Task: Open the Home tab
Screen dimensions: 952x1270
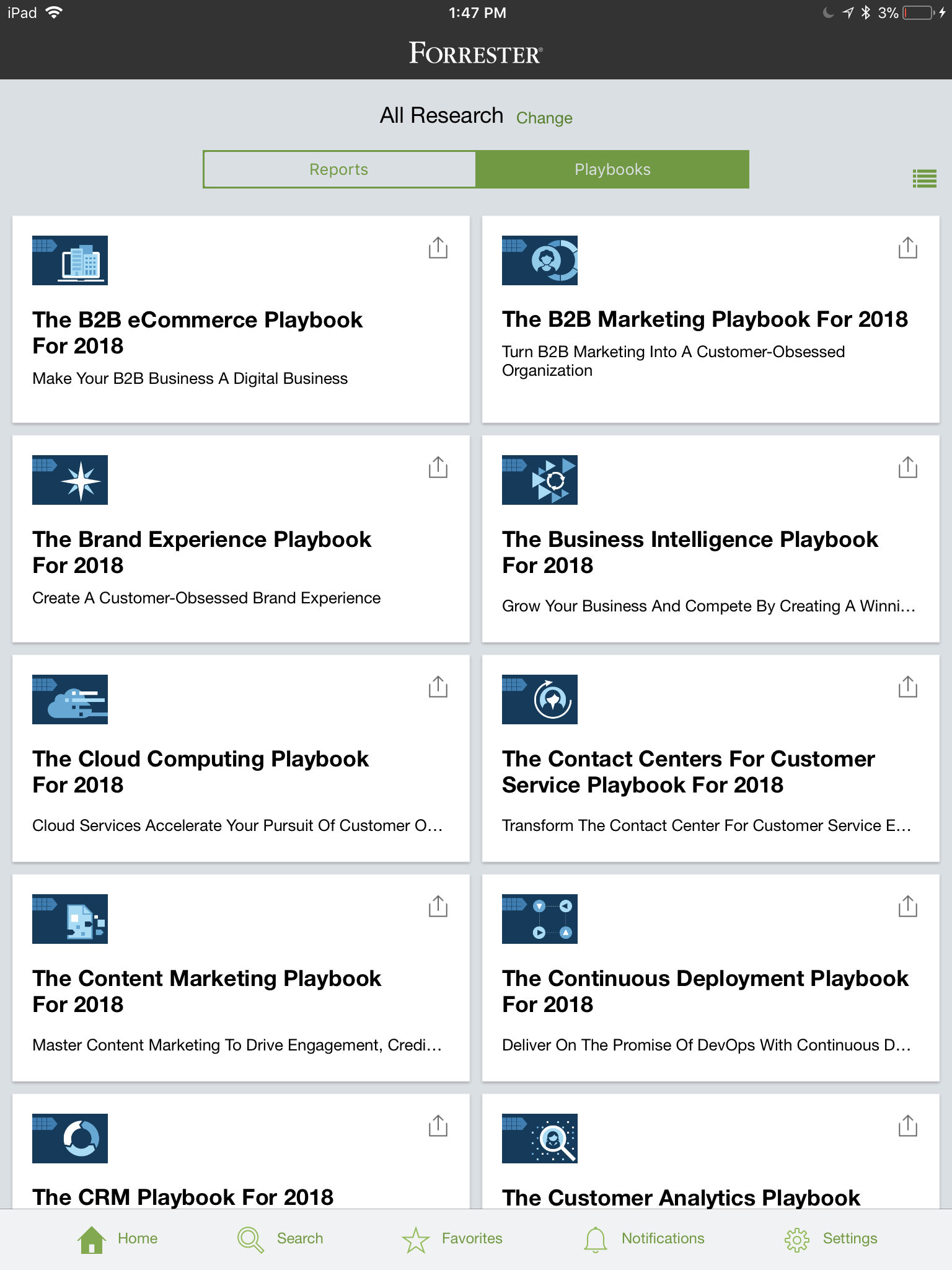Action: click(118, 1238)
